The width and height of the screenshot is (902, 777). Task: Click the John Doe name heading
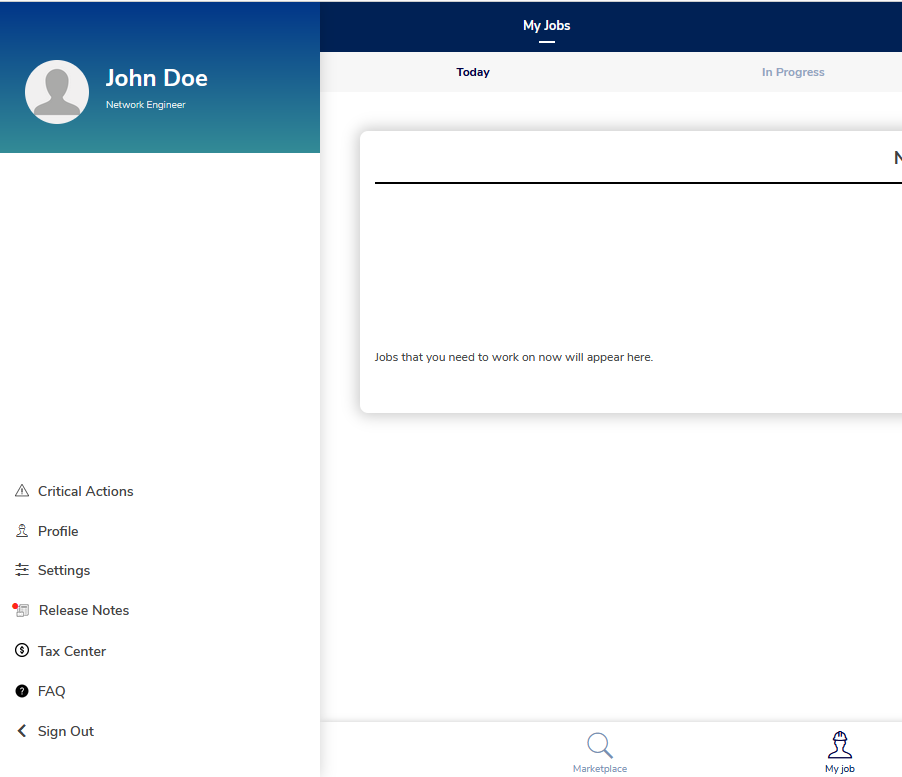coord(156,78)
